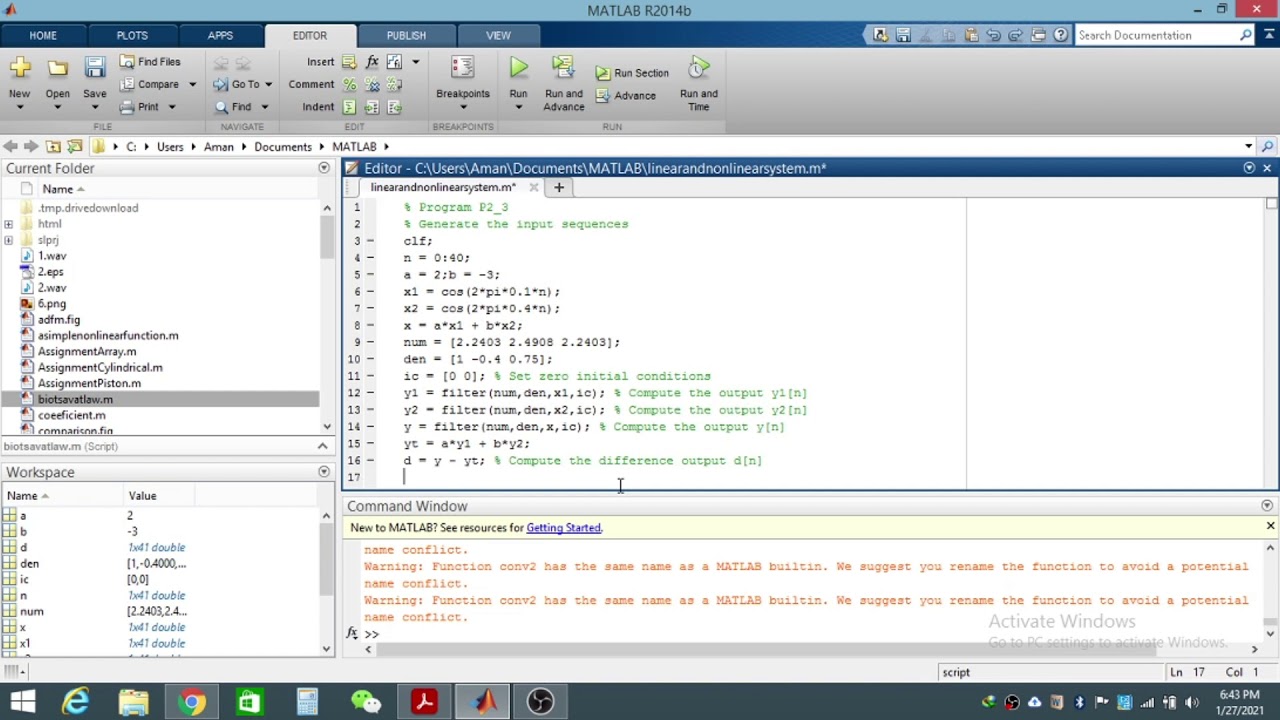Click the Insert section icon
This screenshot has width=1280, height=720.
pos(349,62)
